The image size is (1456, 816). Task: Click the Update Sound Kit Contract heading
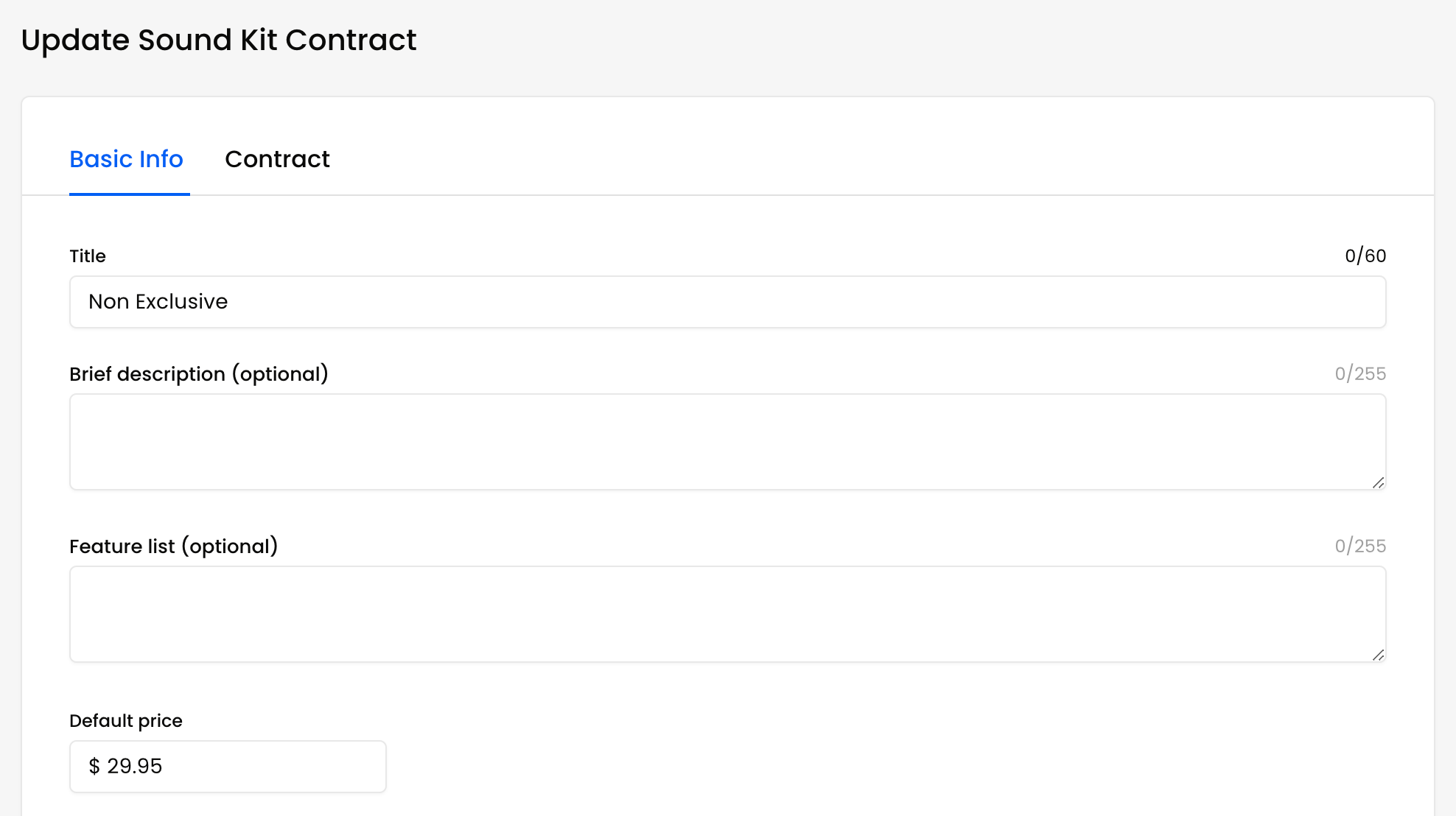tap(219, 41)
